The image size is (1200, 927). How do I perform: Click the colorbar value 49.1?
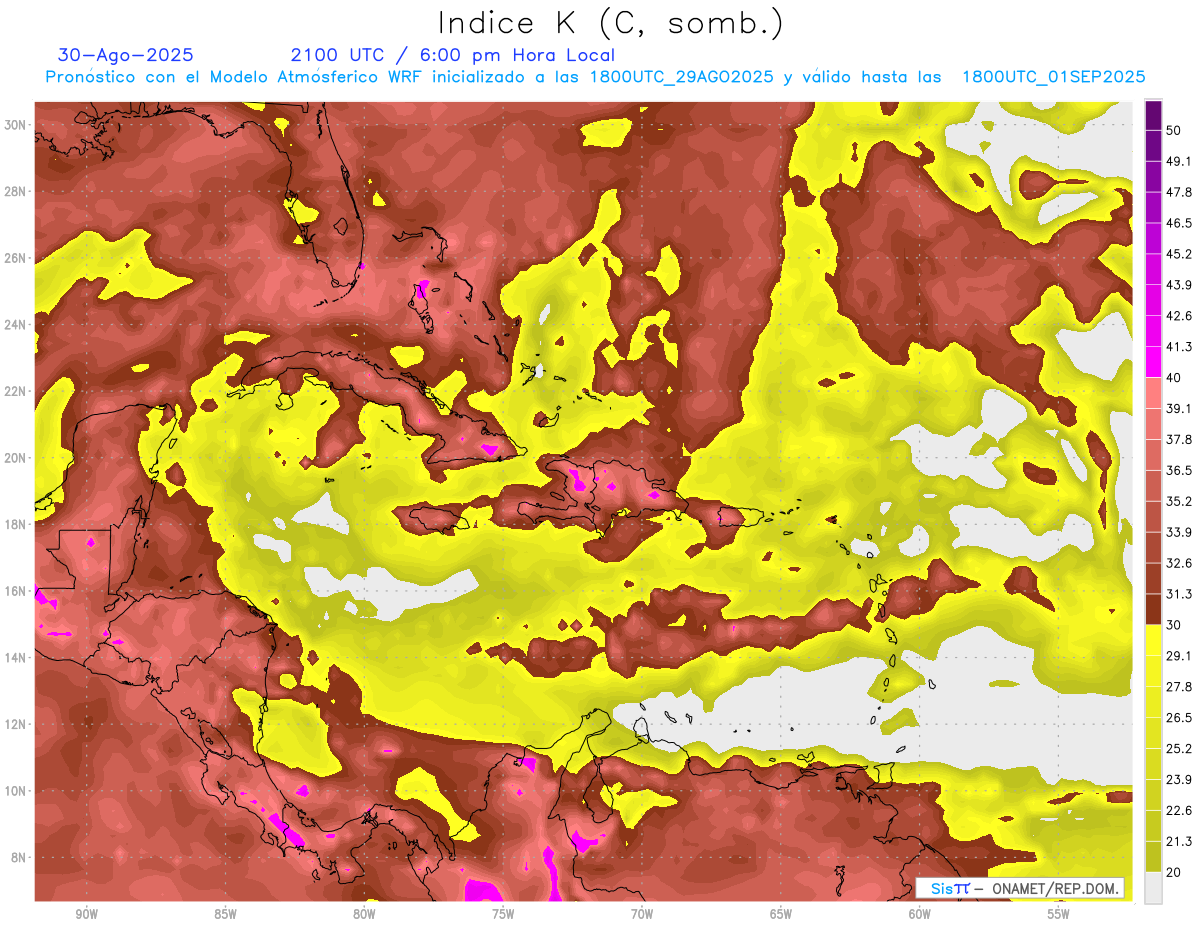click(x=1179, y=161)
